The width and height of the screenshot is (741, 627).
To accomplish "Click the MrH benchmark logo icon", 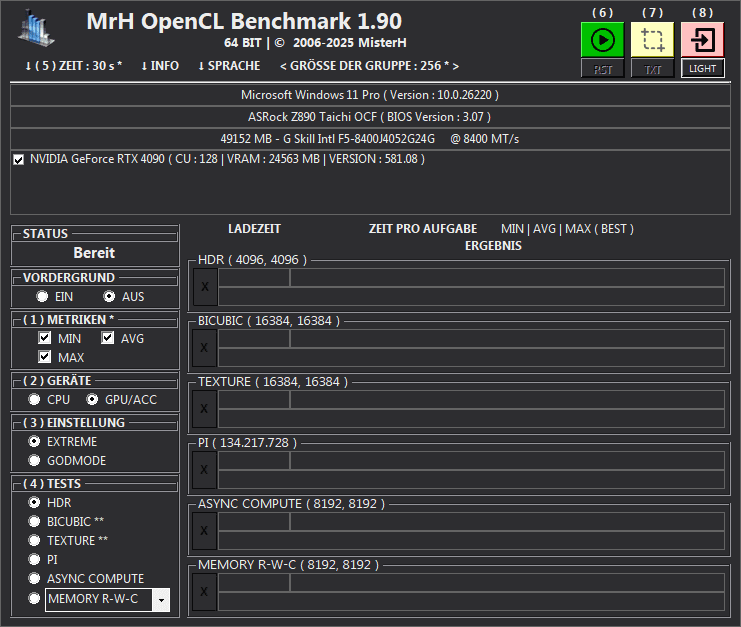I will point(36,28).
